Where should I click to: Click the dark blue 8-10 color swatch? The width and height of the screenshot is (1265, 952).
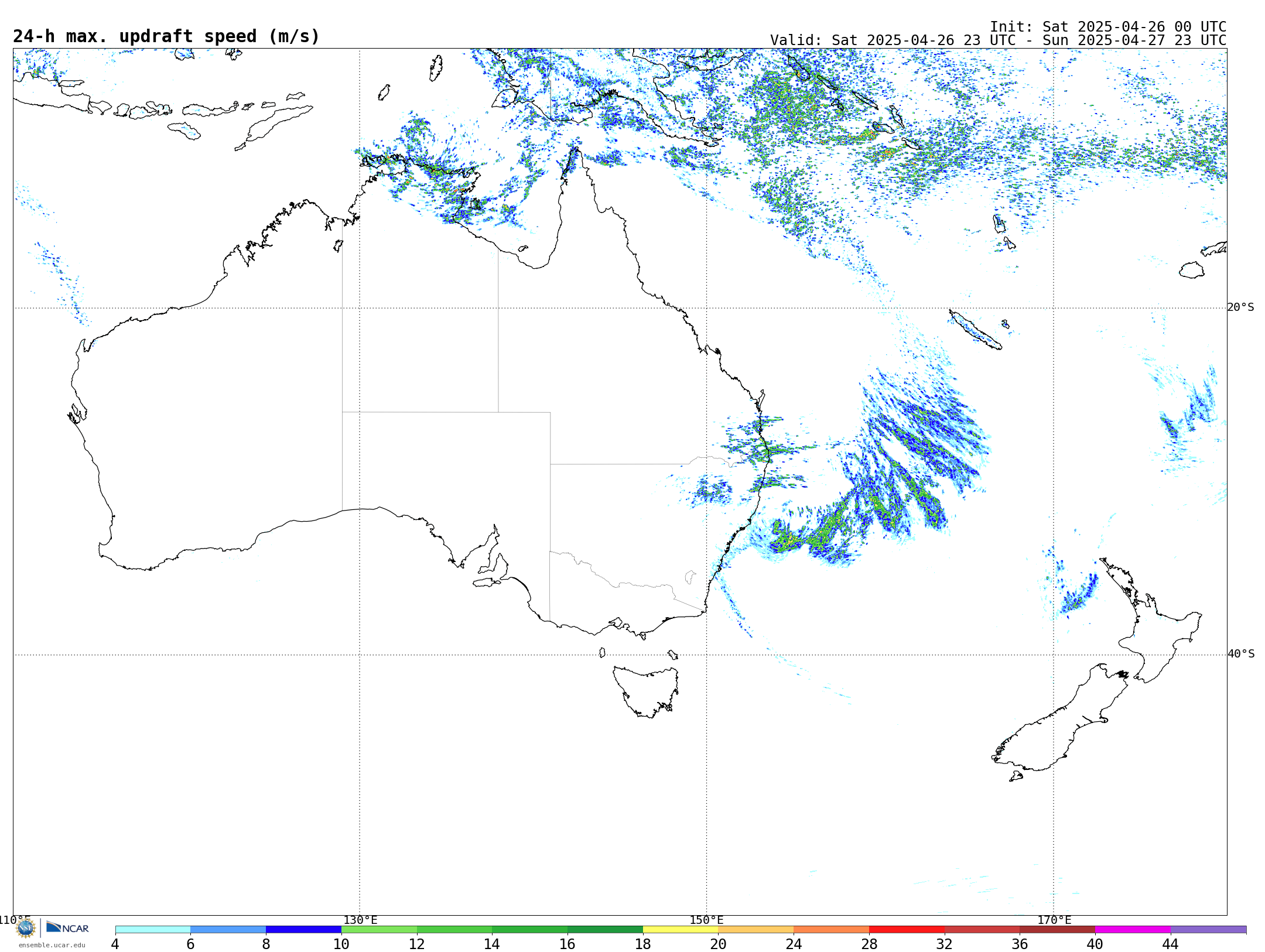point(303,930)
